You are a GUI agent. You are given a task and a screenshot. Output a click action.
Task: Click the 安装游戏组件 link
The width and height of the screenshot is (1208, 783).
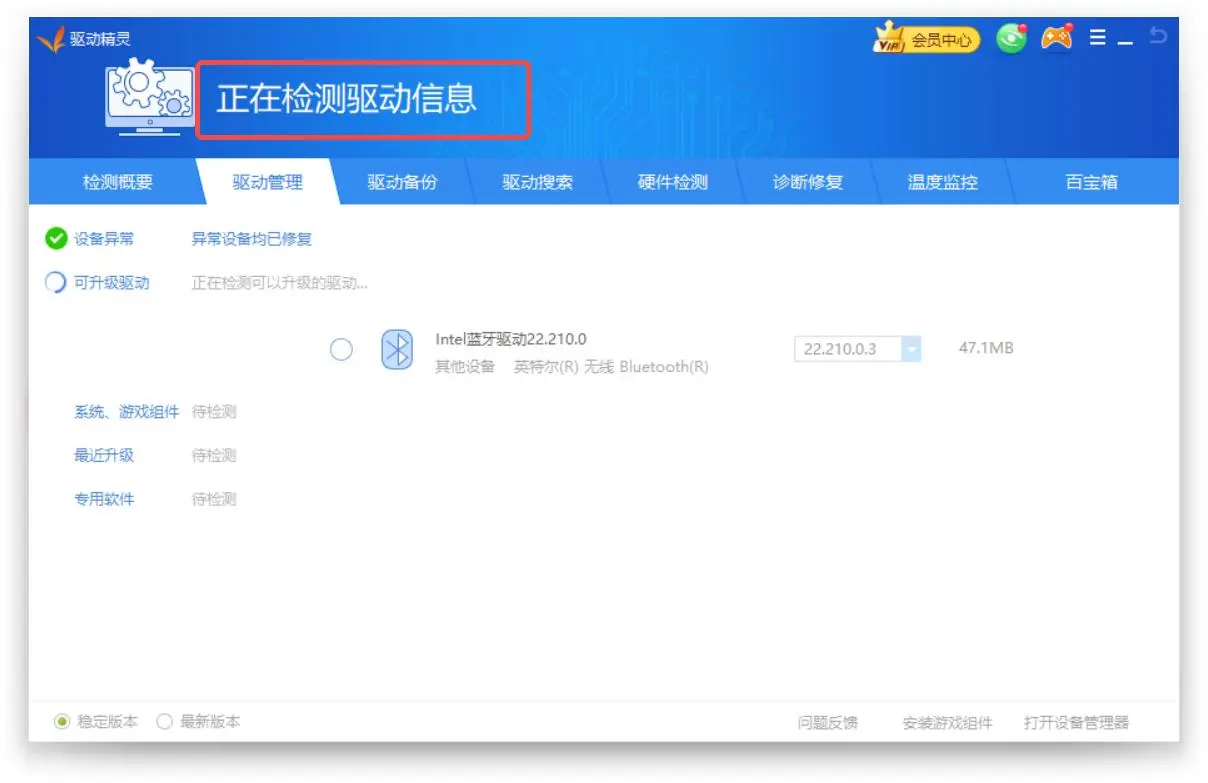[947, 723]
